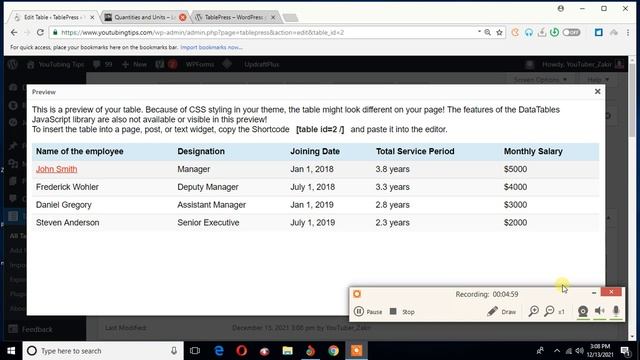The width and height of the screenshot is (640, 360).
Task: Click the recorder app logo icon
Action: click(357, 294)
